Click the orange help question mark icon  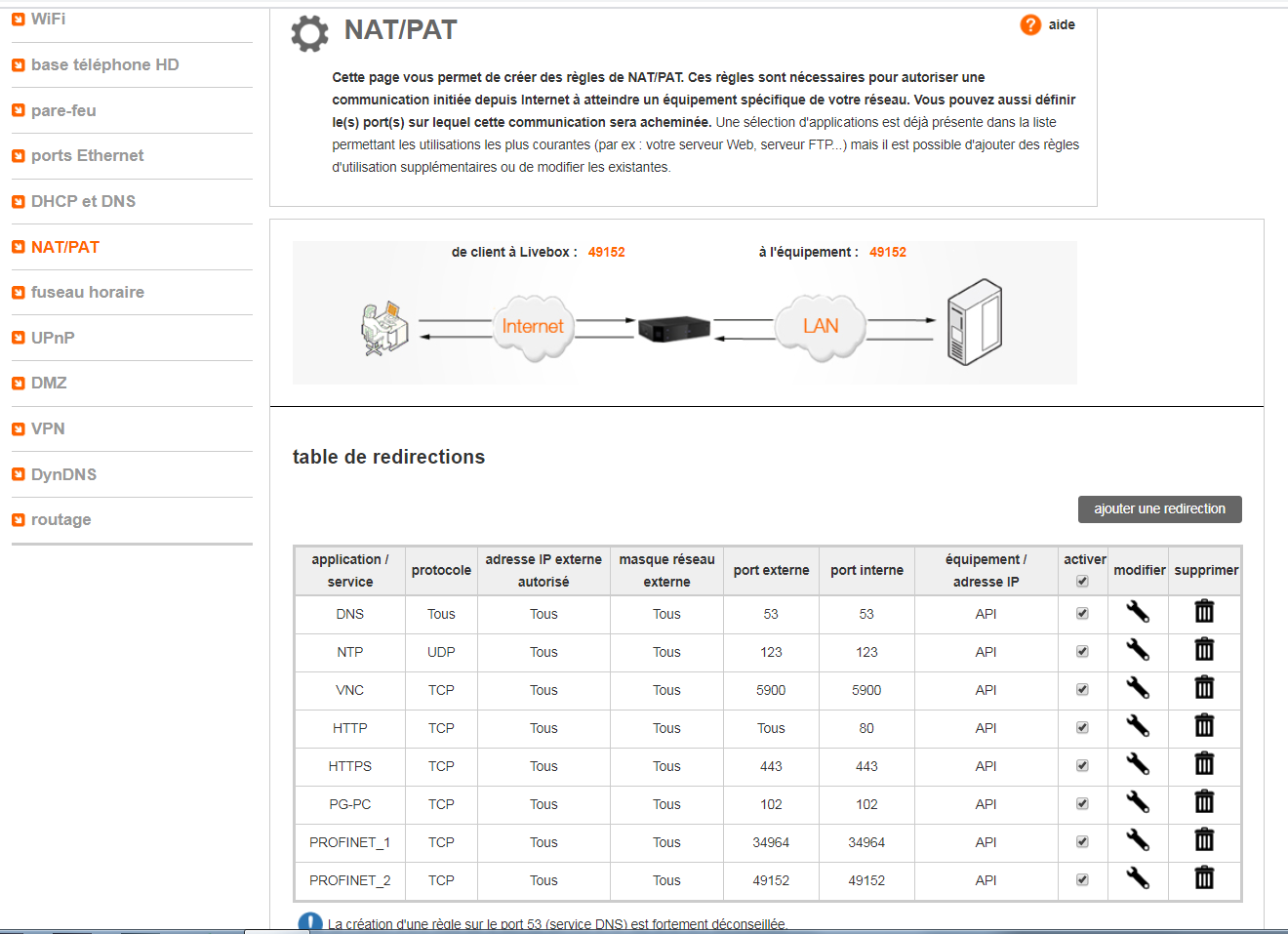(1030, 25)
